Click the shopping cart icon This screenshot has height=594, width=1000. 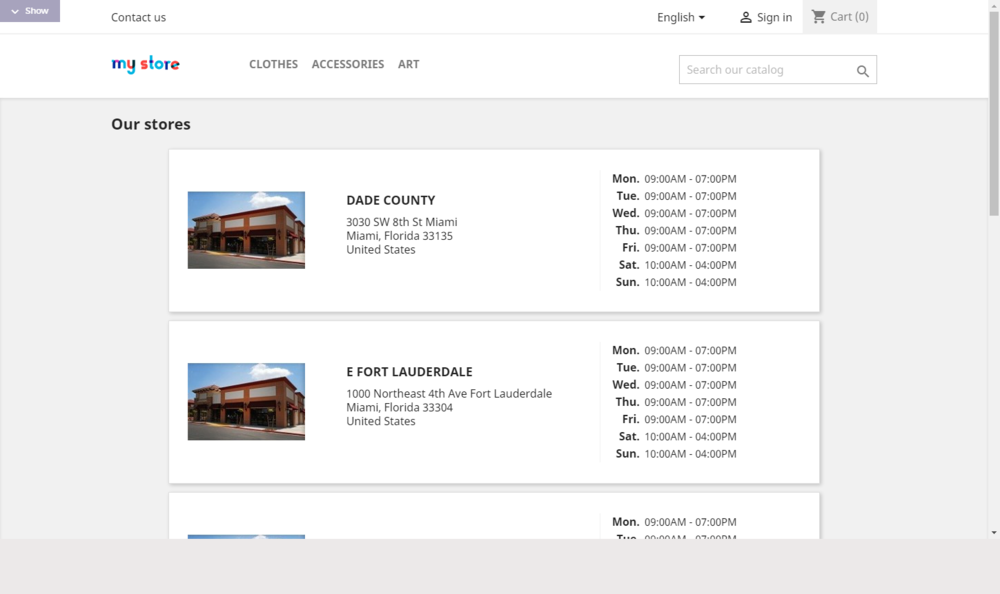[x=819, y=16]
